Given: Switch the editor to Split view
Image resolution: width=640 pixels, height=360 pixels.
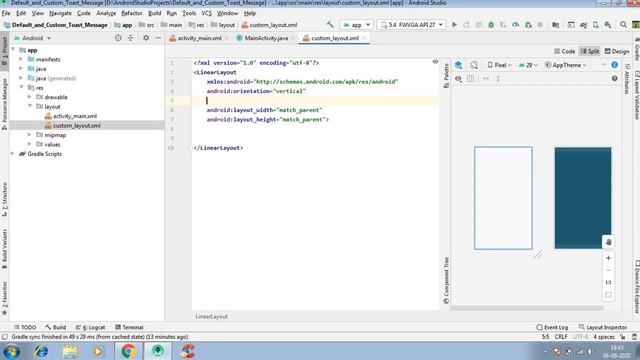Looking at the screenshot, I should pos(590,51).
